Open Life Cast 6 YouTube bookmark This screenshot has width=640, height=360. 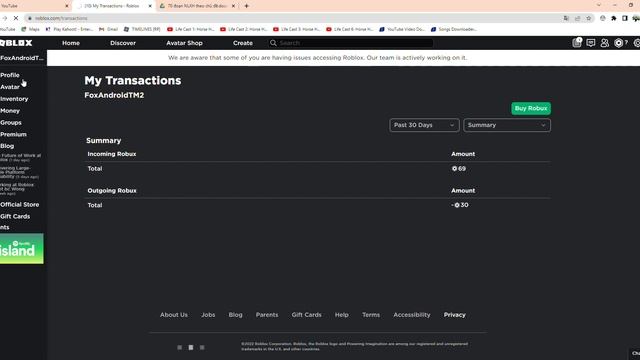point(350,29)
